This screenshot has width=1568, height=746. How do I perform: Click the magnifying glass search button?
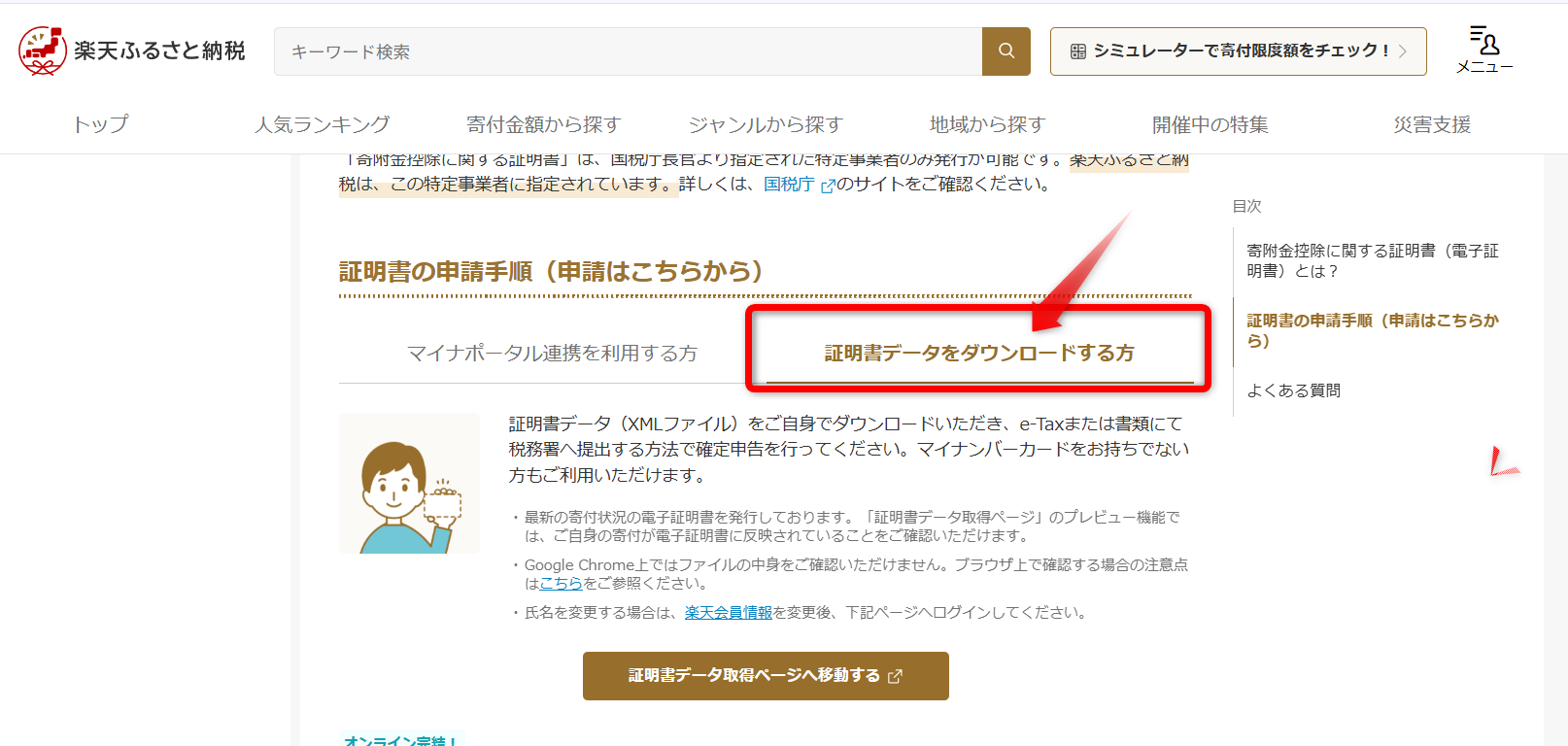click(1006, 51)
